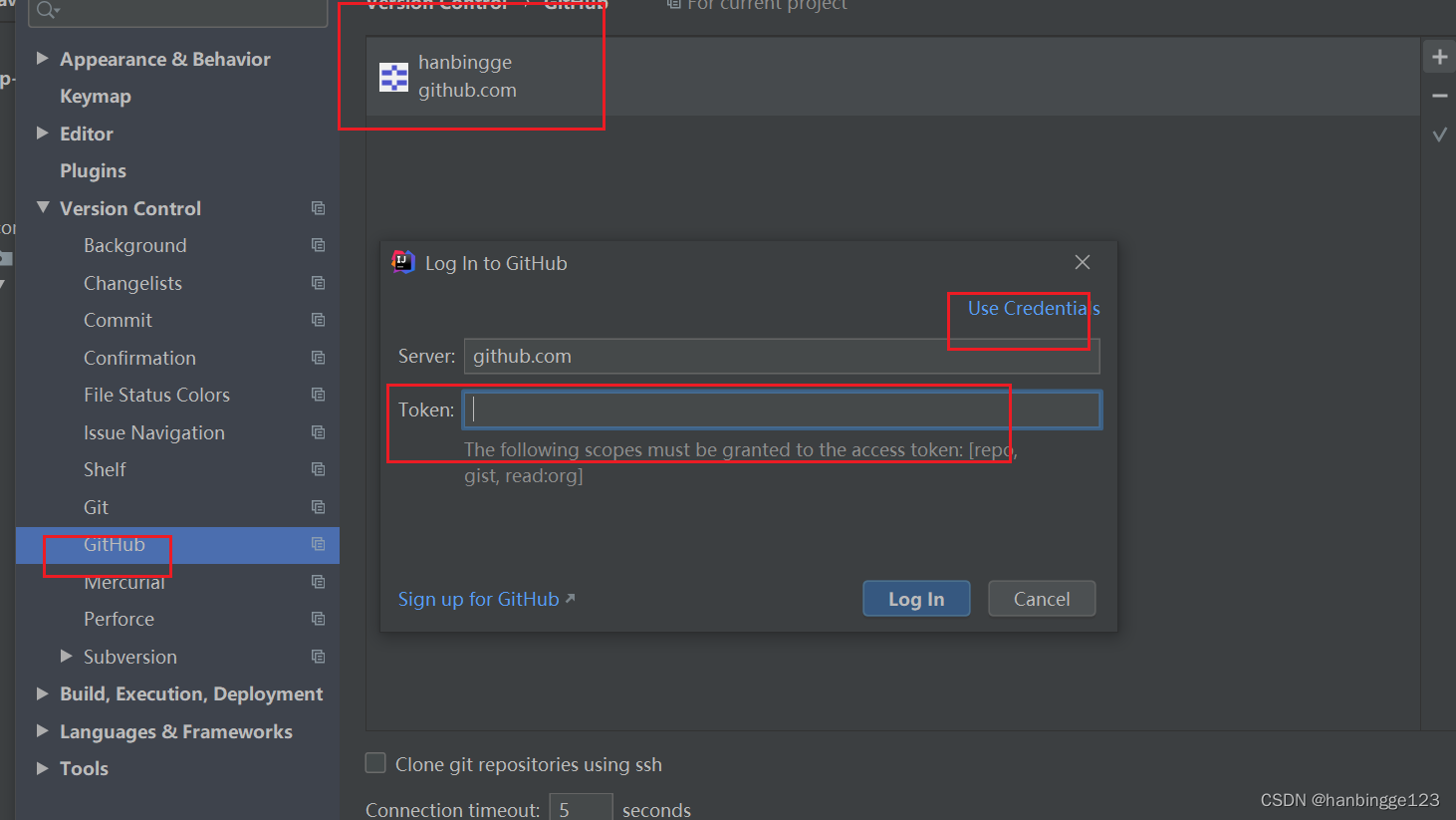Image resolution: width=1456 pixels, height=820 pixels.
Task: Click the magnifier icon in the settings search
Action: [47, 10]
